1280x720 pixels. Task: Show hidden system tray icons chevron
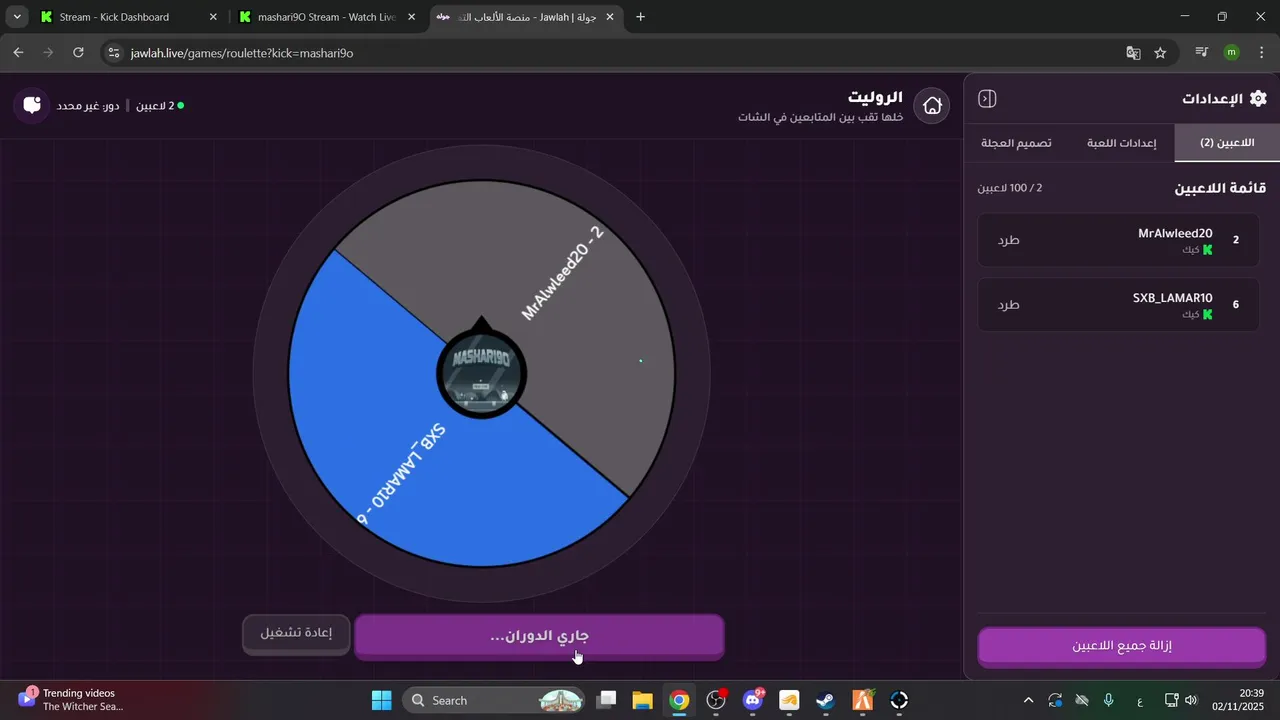pyautogui.click(x=1028, y=700)
